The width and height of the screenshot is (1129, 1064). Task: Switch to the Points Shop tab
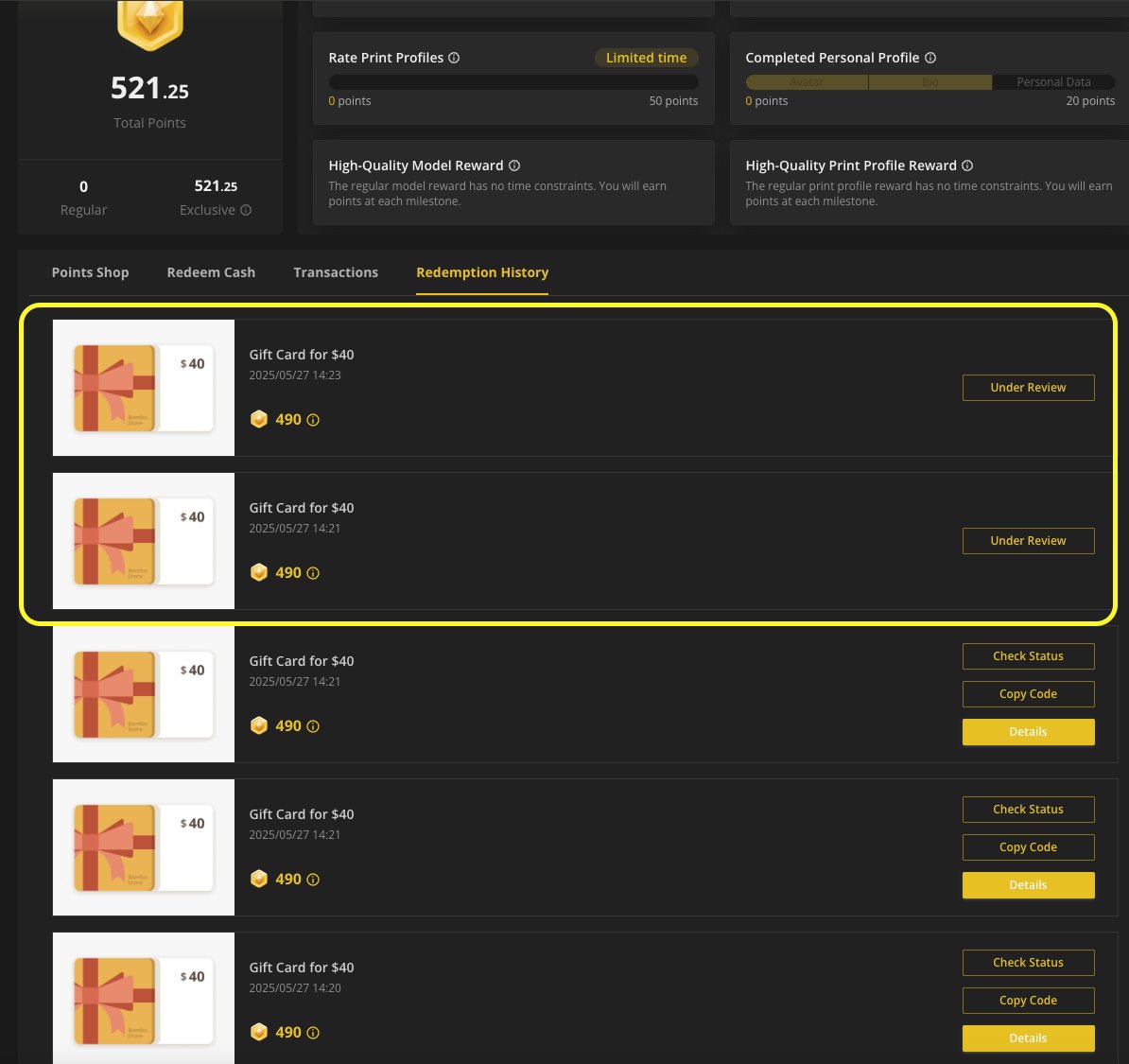coord(90,272)
